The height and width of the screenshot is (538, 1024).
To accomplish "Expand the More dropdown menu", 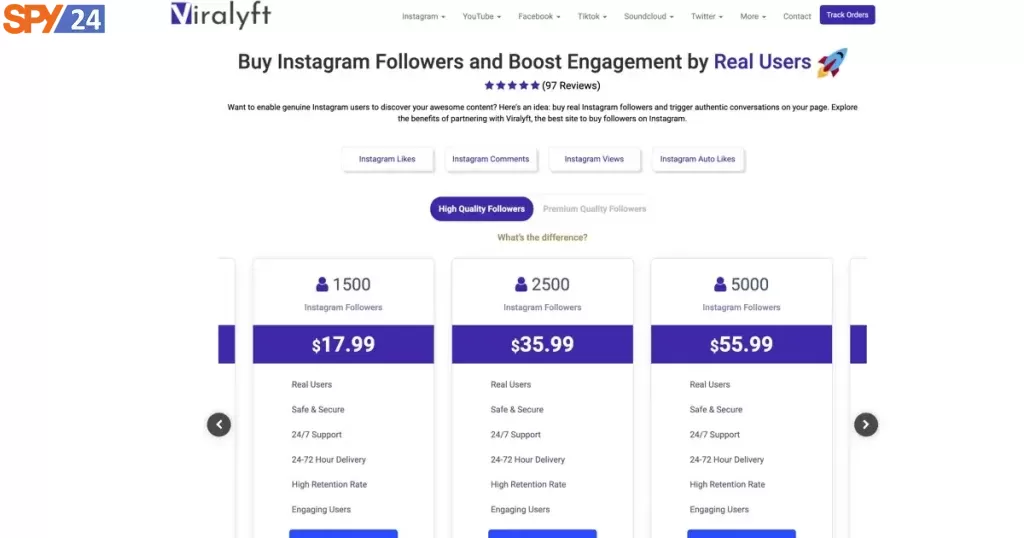I will click(x=753, y=16).
